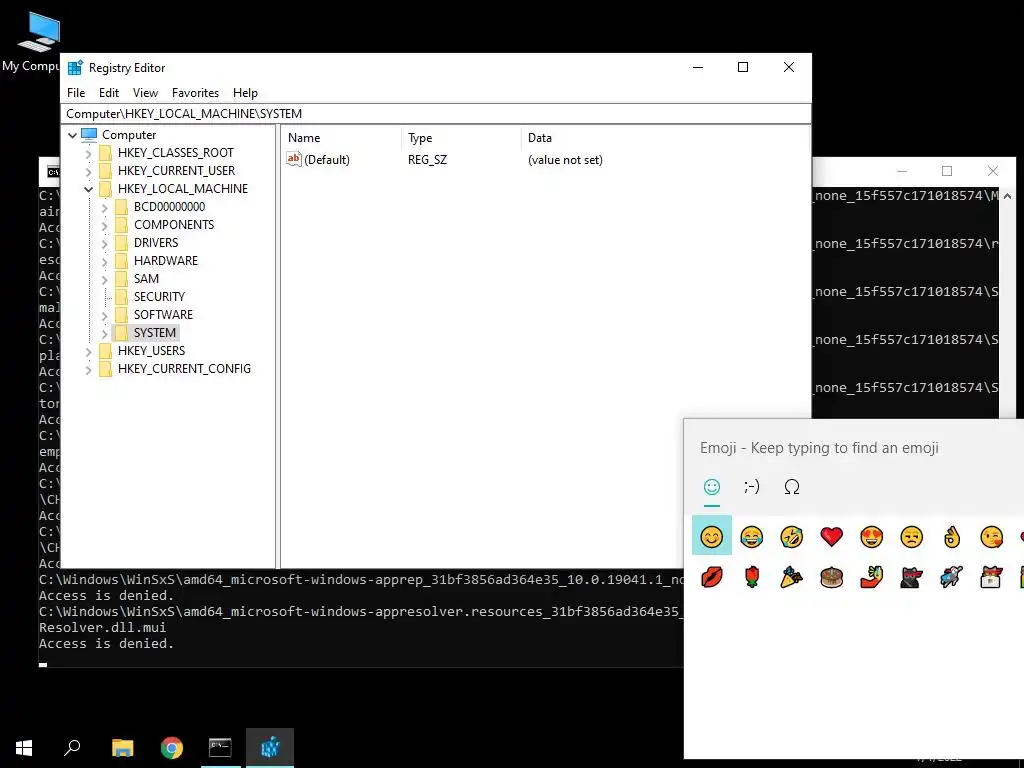1024x768 pixels.
Task: Open Google Chrome from taskbar
Action: pos(172,747)
